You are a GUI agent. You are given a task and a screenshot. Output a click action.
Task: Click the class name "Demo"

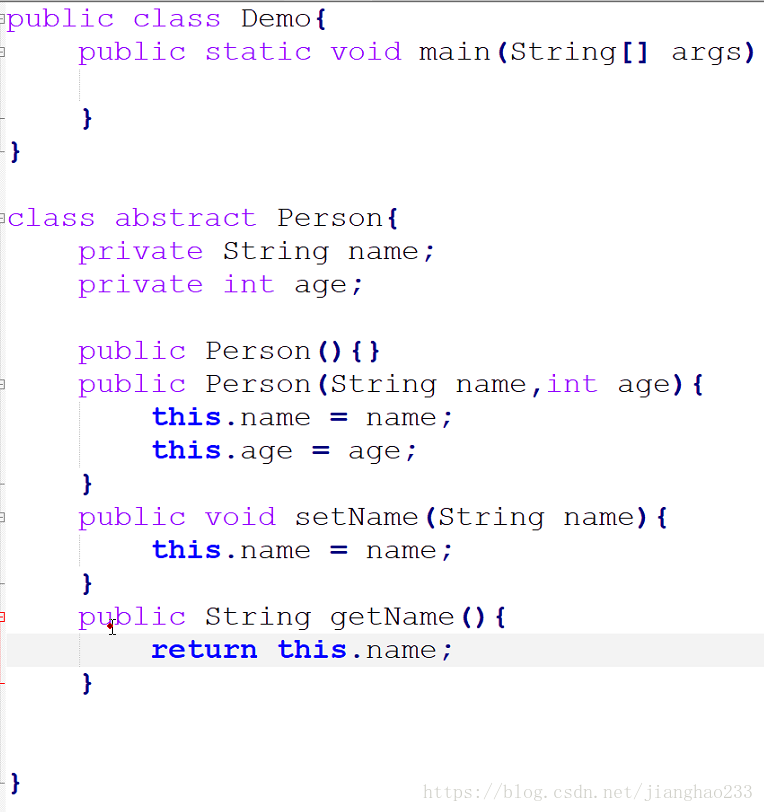pos(276,19)
